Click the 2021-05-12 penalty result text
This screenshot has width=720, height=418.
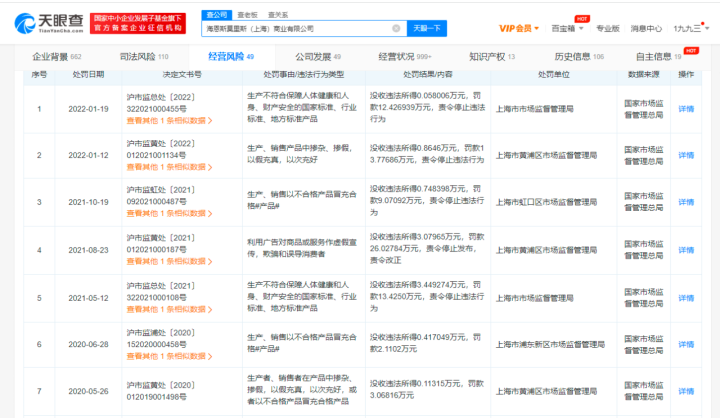[x=427, y=297]
